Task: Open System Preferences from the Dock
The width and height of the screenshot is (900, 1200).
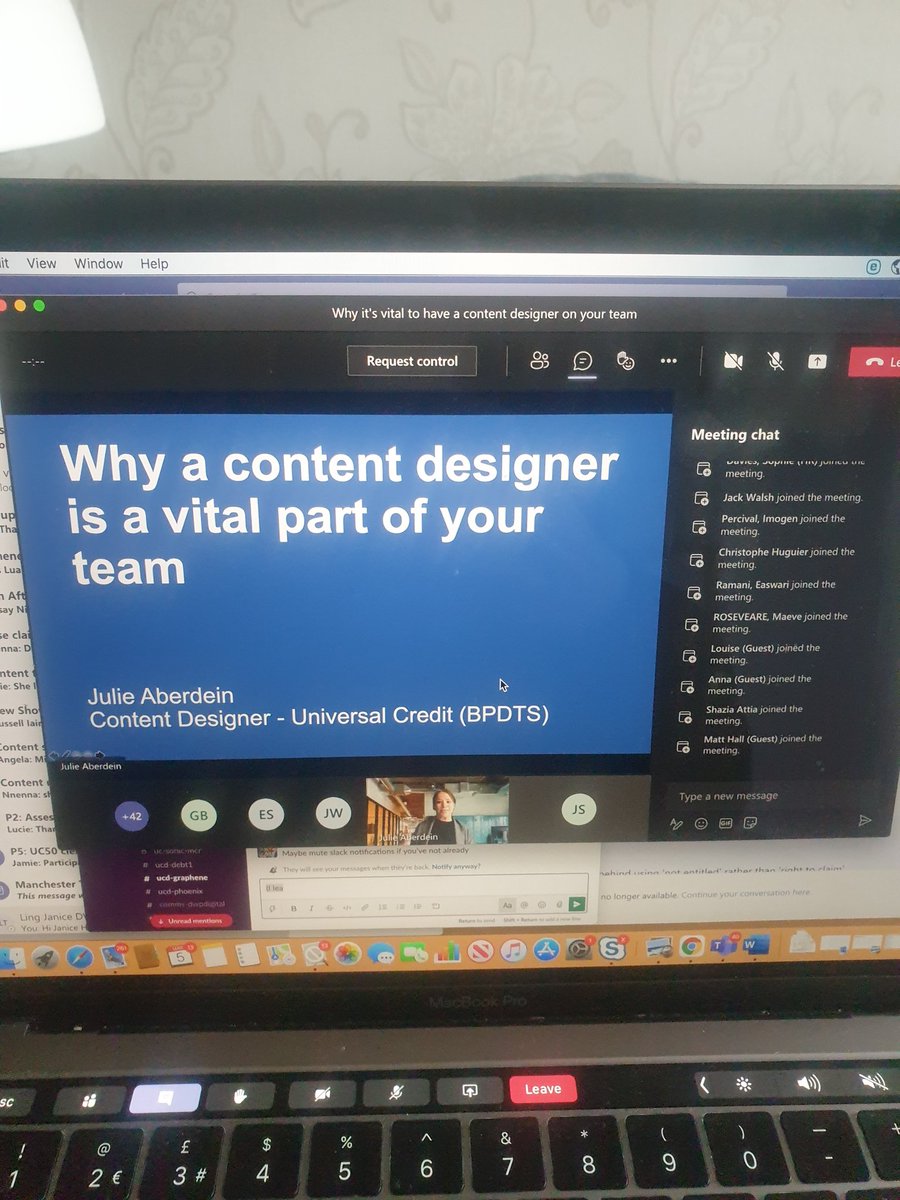Action: point(579,950)
